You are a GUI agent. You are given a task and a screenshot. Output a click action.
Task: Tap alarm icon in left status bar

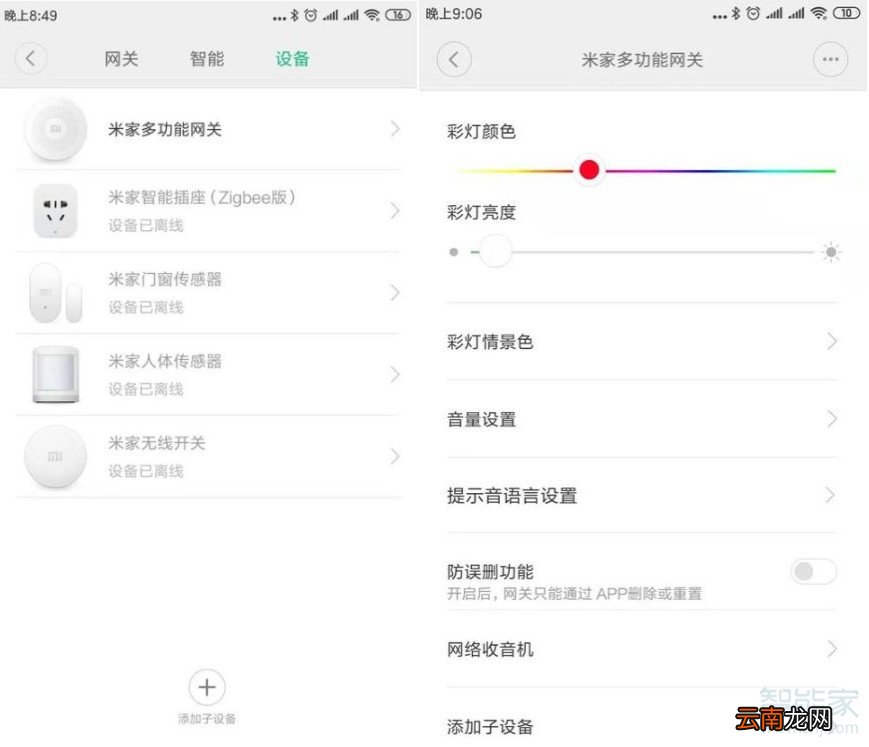pyautogui.click(x=311, y=15)
